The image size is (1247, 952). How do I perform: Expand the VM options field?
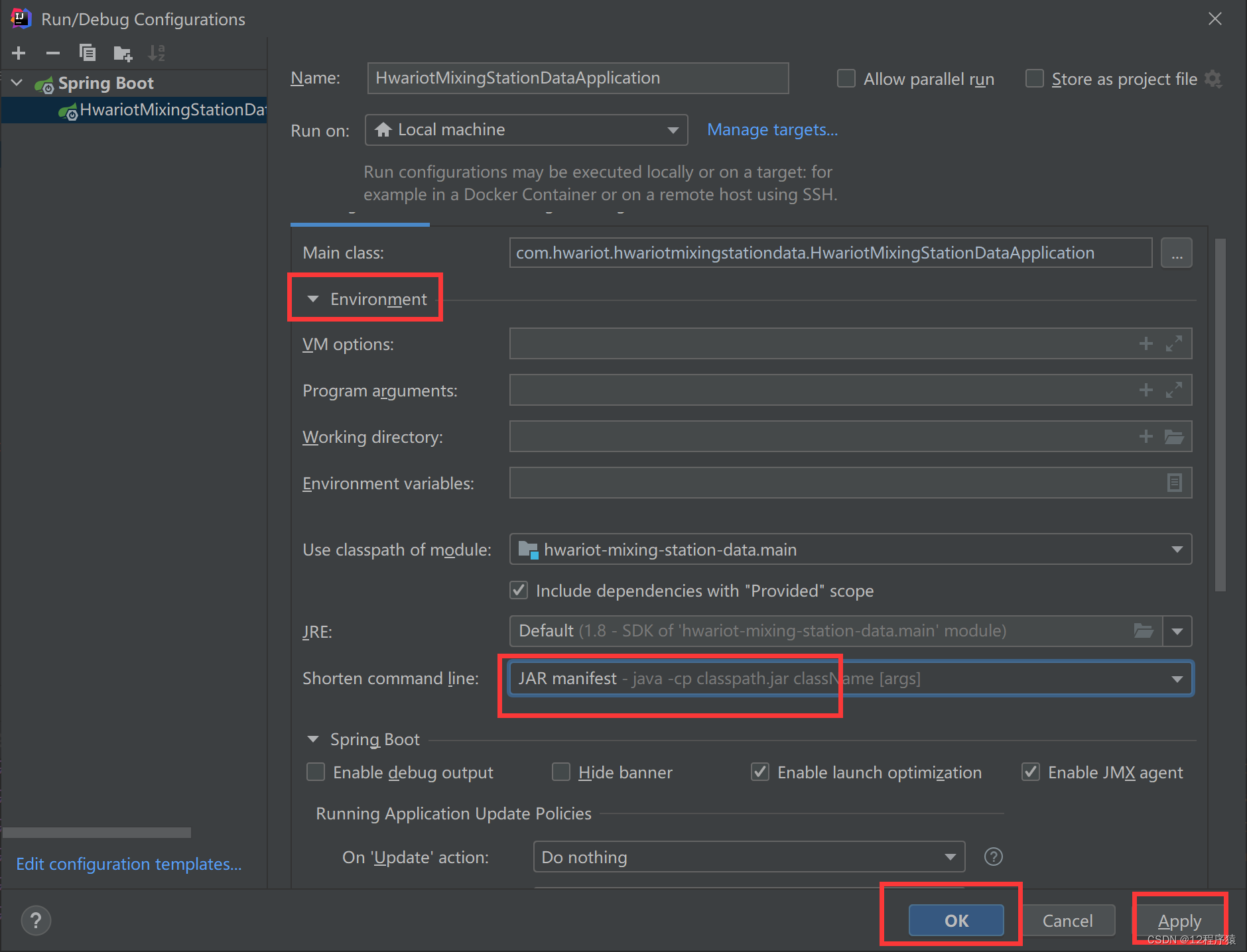click(x=1174, y=343)
